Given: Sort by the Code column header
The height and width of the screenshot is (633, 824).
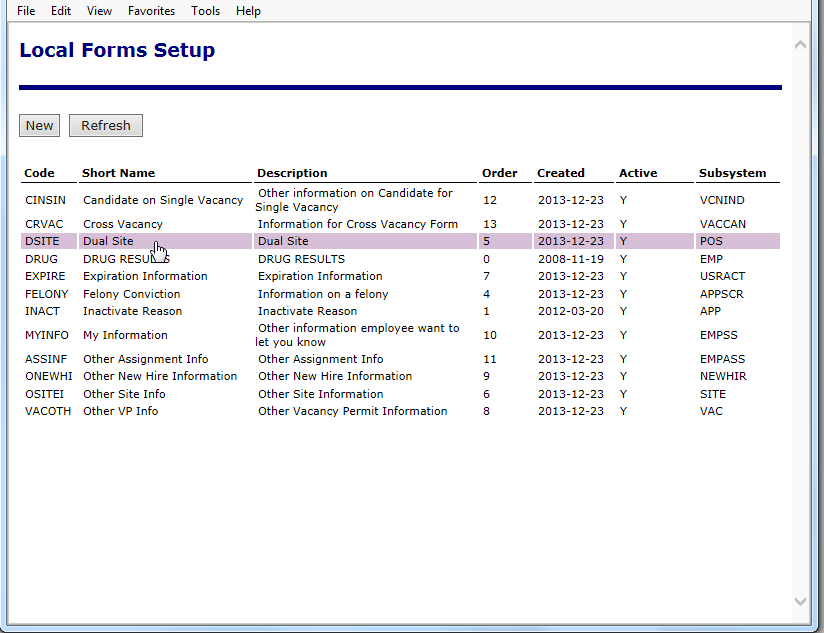Looking at the screenshot, I should tap(39, 173).
